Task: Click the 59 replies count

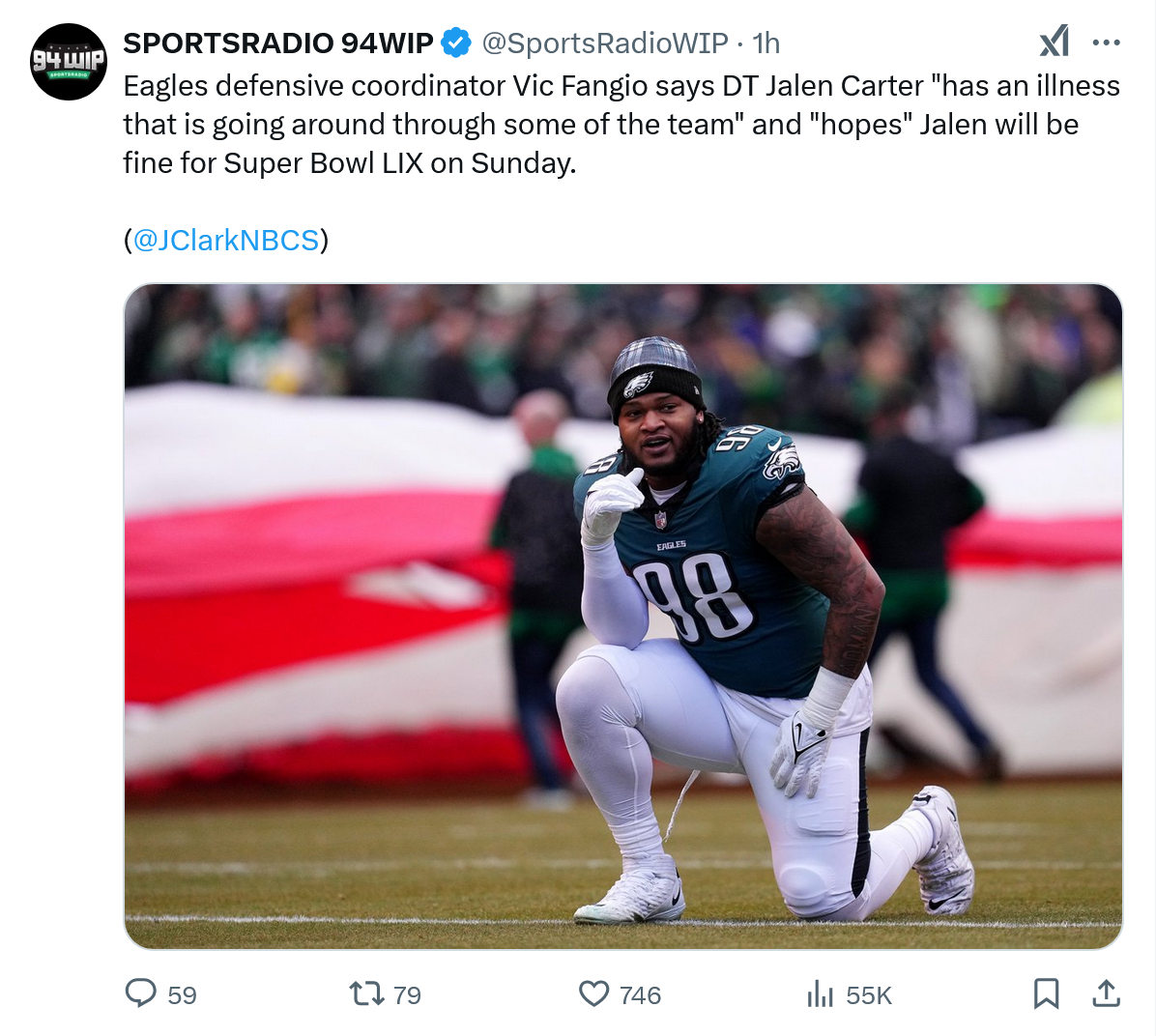Action: (182, 995)
